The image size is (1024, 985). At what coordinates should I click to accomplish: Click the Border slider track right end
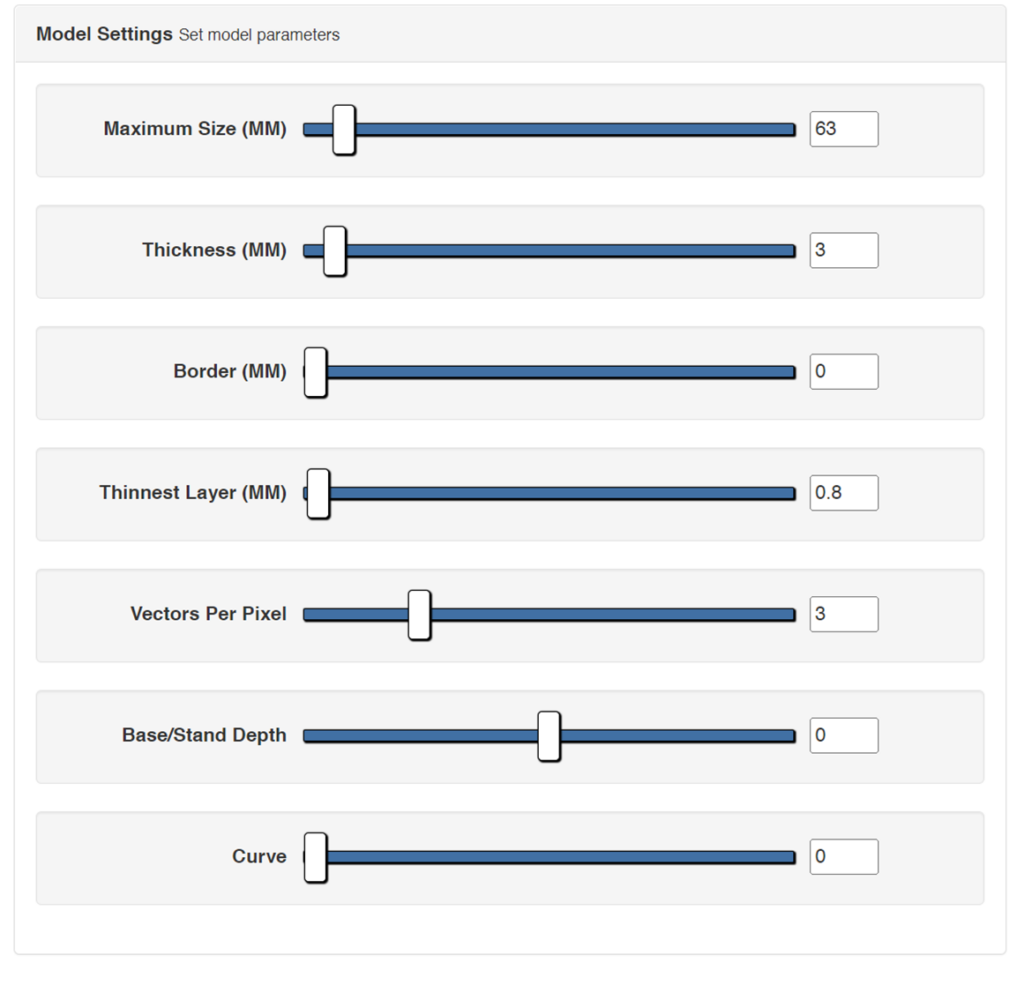(790, 372)
